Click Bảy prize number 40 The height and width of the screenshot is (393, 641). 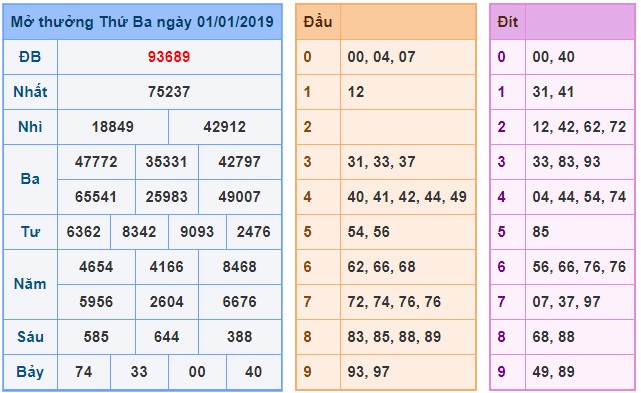[253, 372]
